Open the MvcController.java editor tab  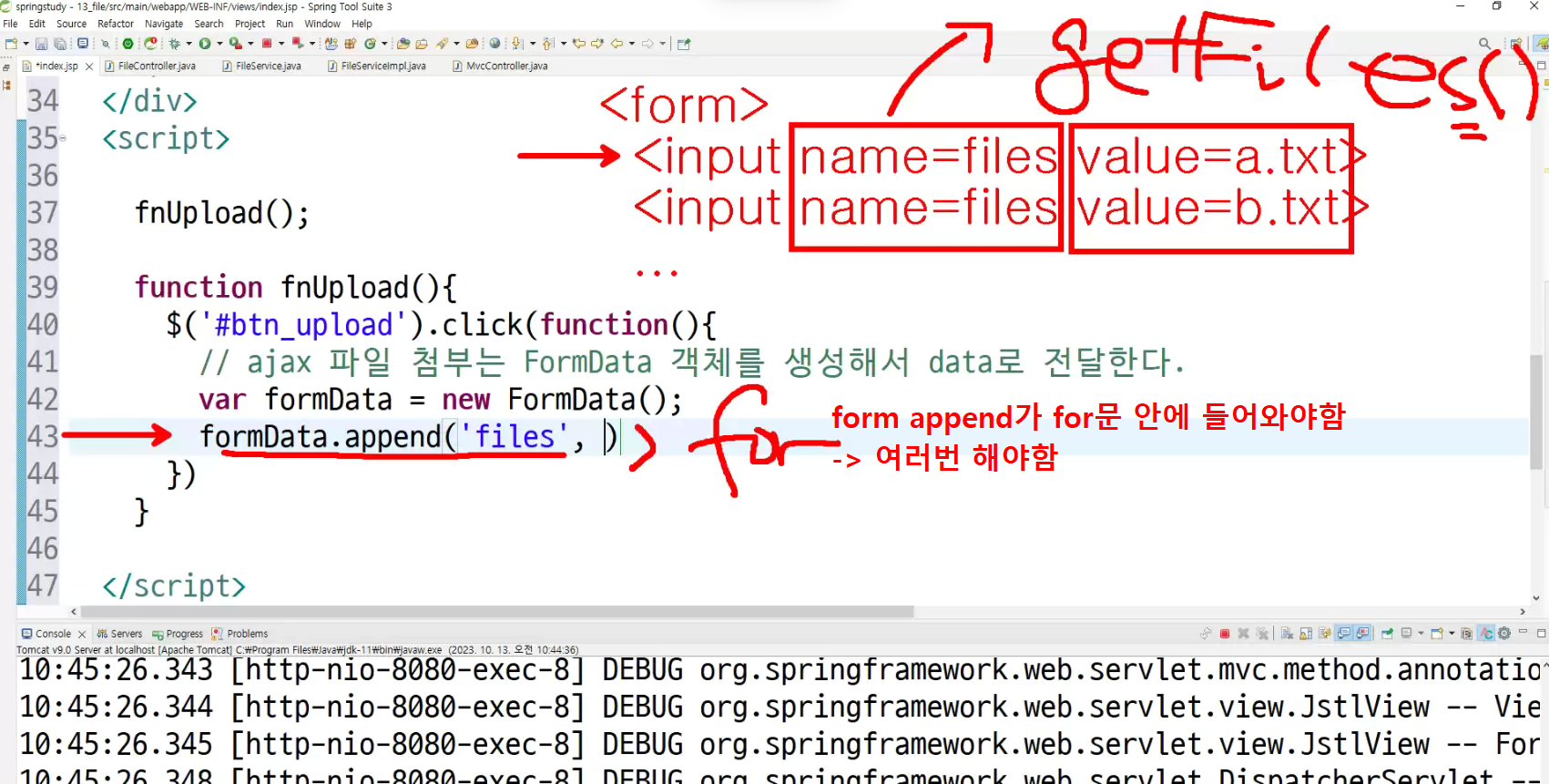pos(501,66)
